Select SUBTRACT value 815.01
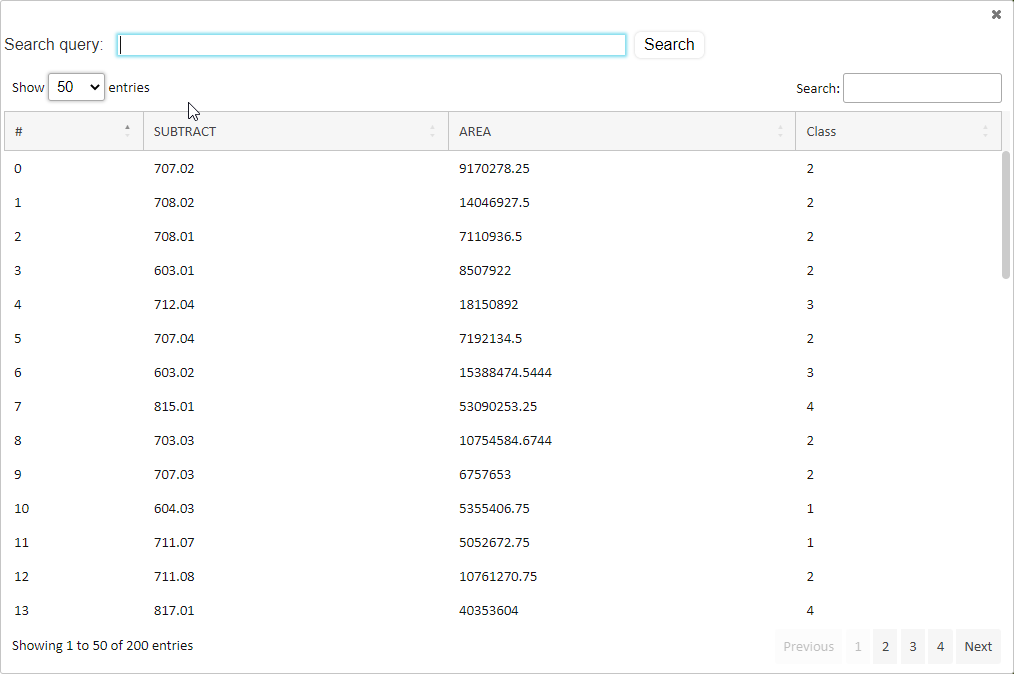The height and width of the screenshot is (674, 1014). point(174,406)
